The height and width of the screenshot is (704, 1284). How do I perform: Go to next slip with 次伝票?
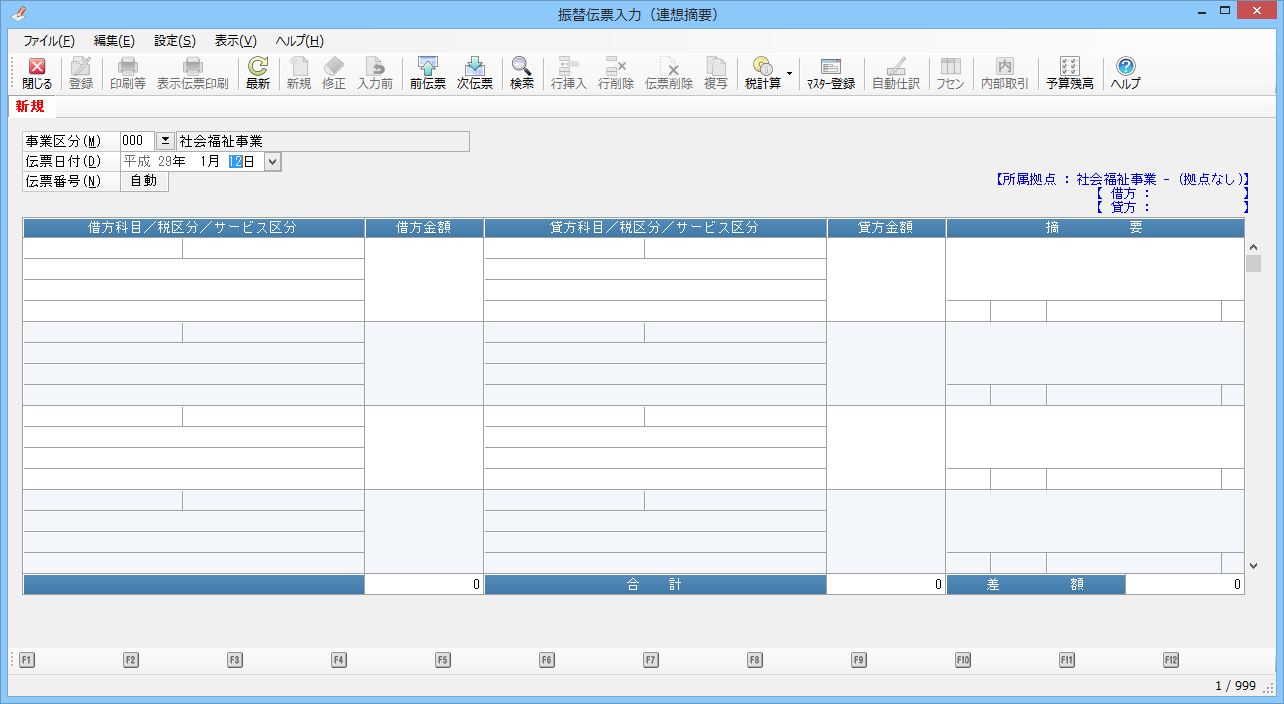(x=475, y=74)
